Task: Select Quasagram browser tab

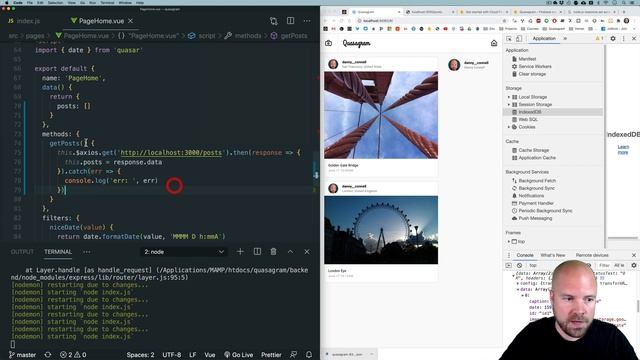Action: coord(376,12)
